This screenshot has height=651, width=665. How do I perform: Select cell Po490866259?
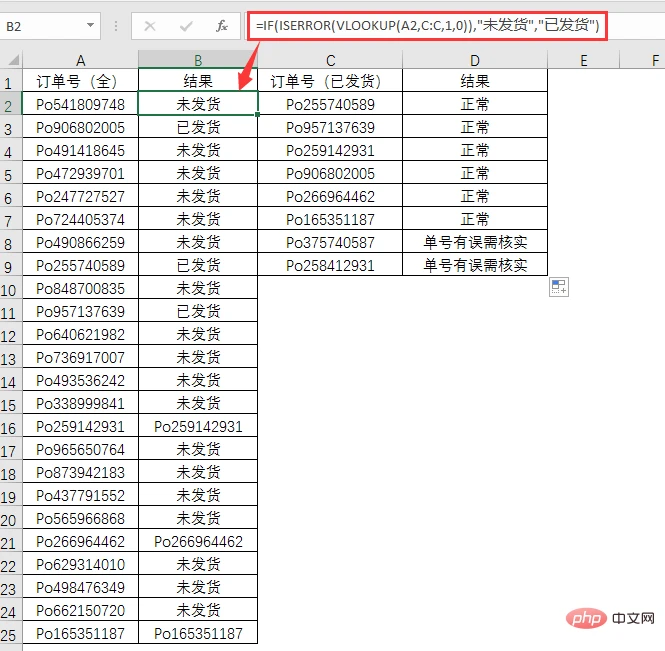(81, 242)
